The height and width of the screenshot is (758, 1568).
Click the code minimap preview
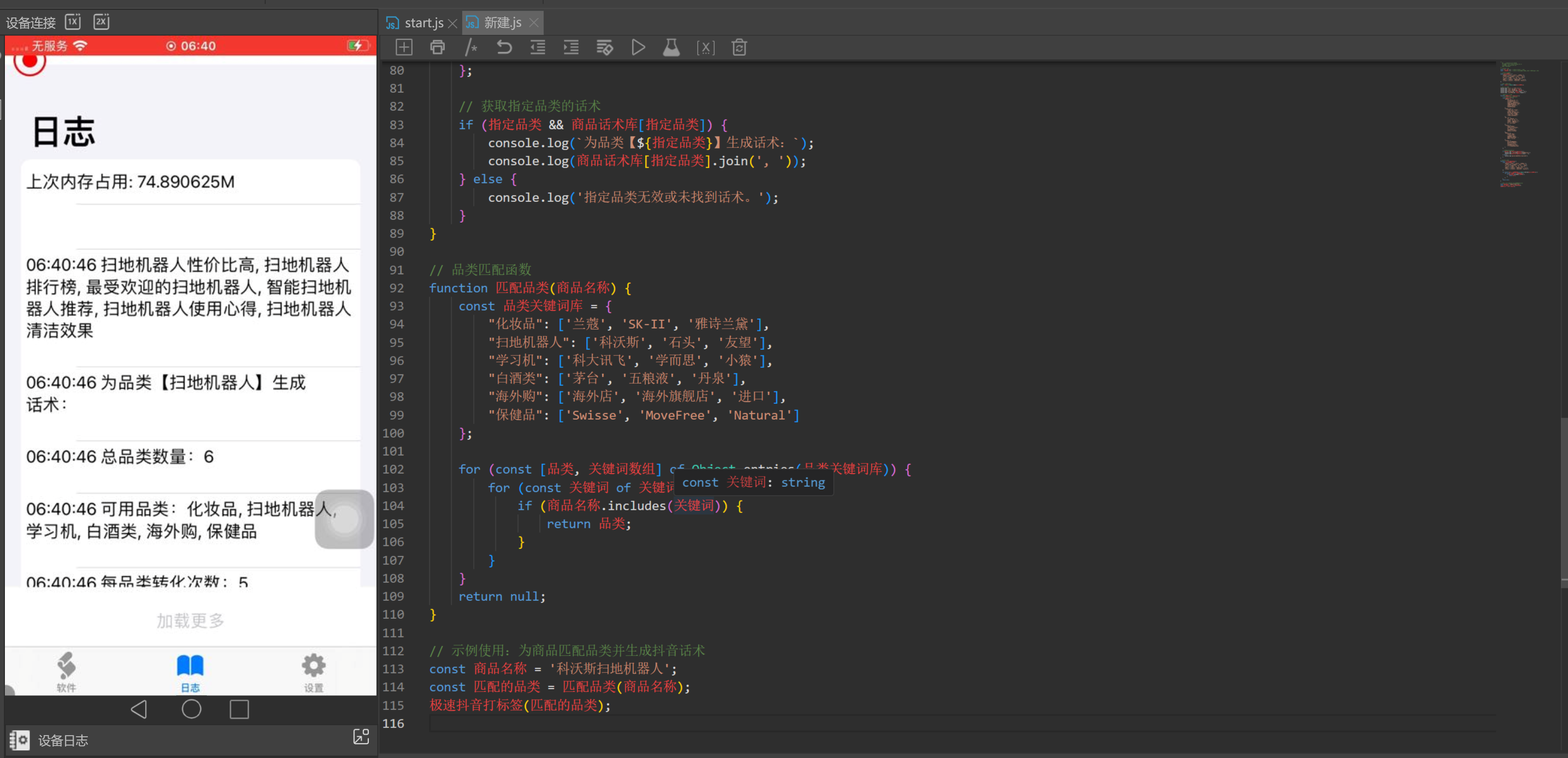(x=1519, y=125)
